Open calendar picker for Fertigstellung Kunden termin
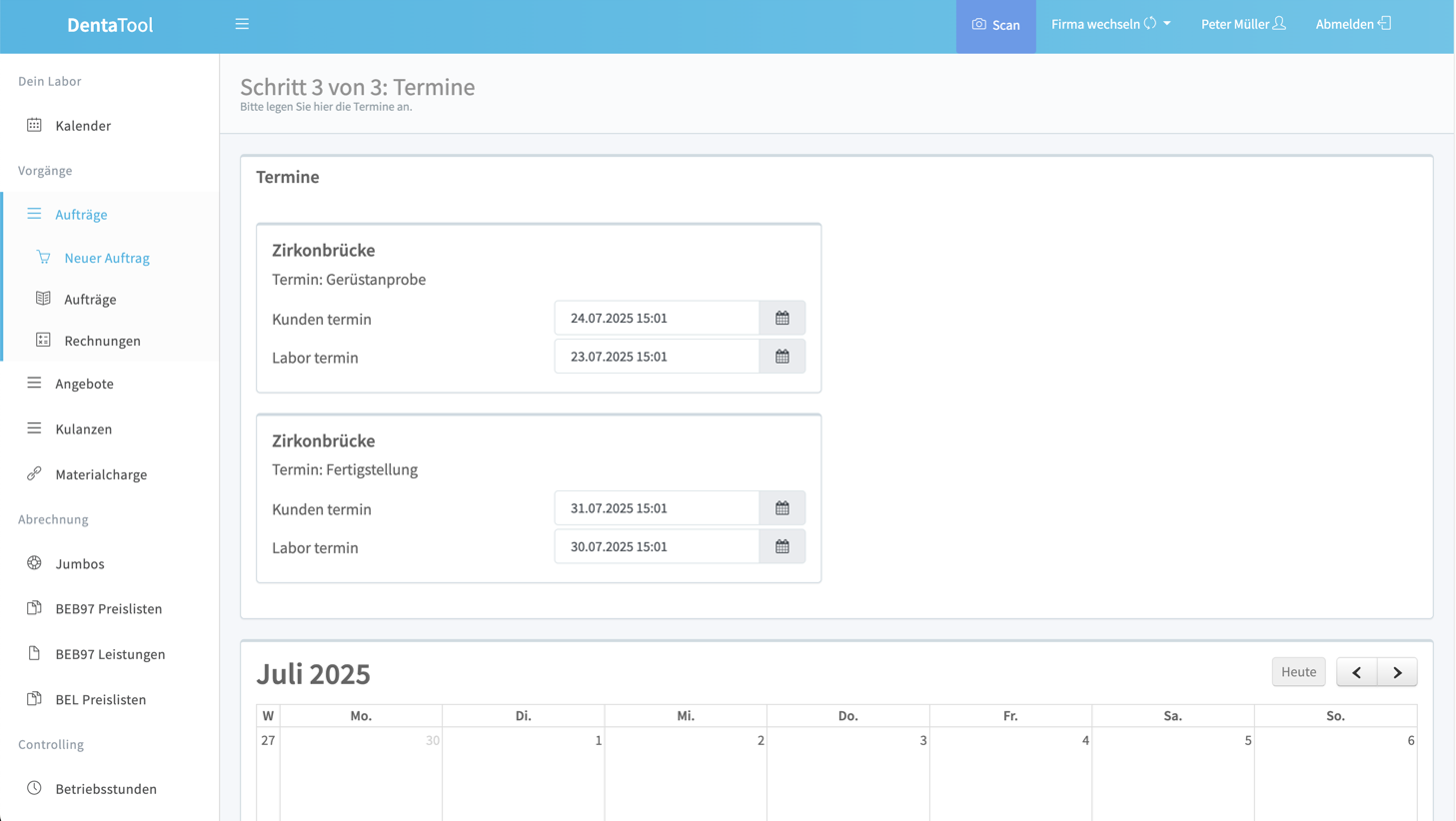 (781, 508)
